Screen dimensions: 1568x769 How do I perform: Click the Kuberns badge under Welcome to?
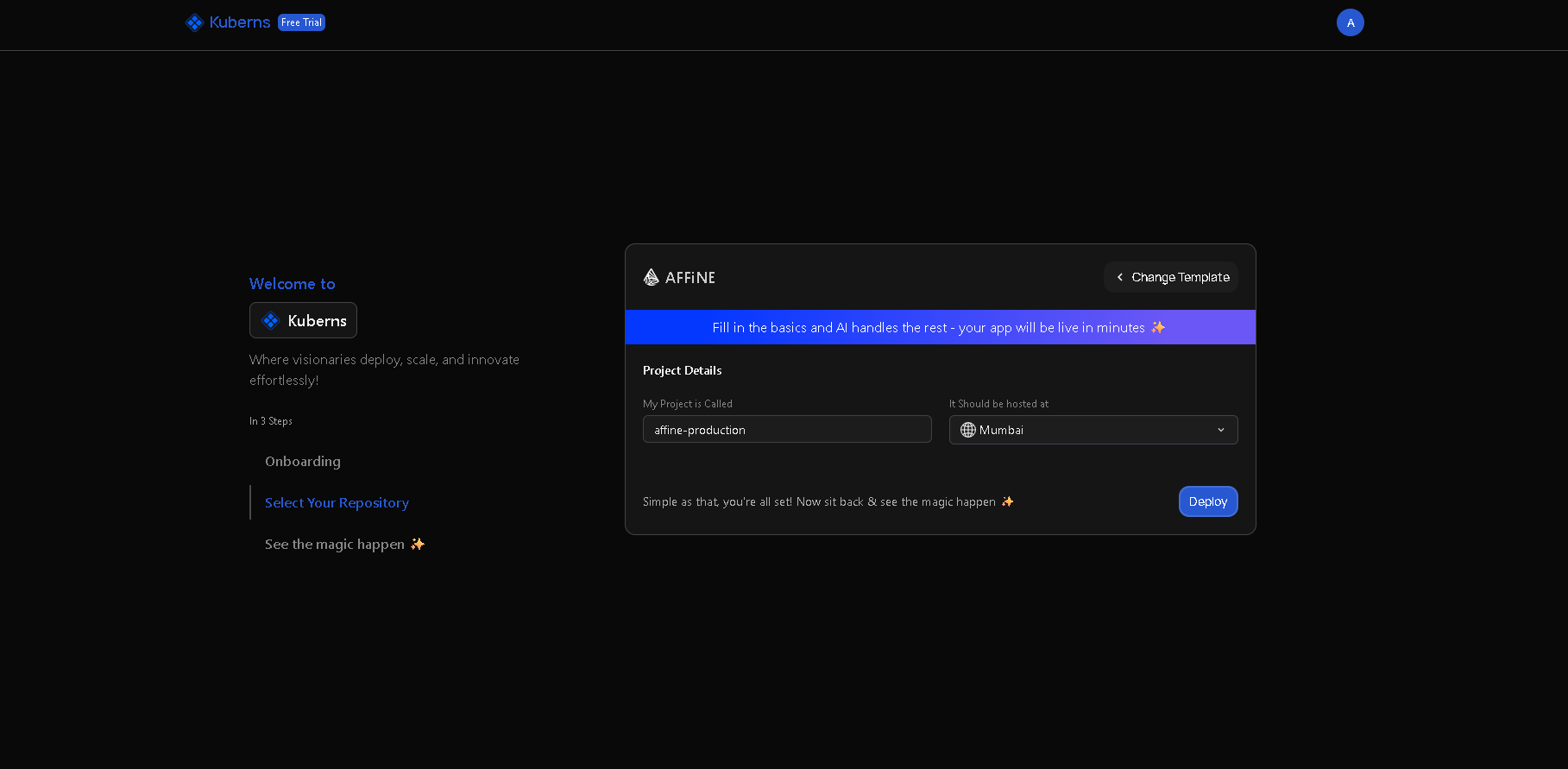pyautogui.click(x=303, y=320)
